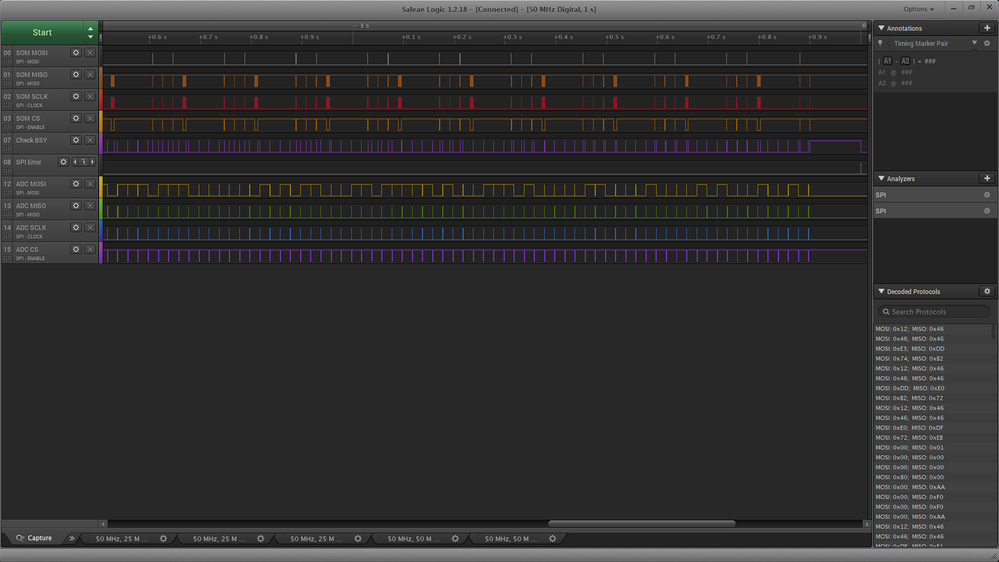Screen dimensions: 999x562
Task: Add a new annotation with plus
Action: click(987, 28)
